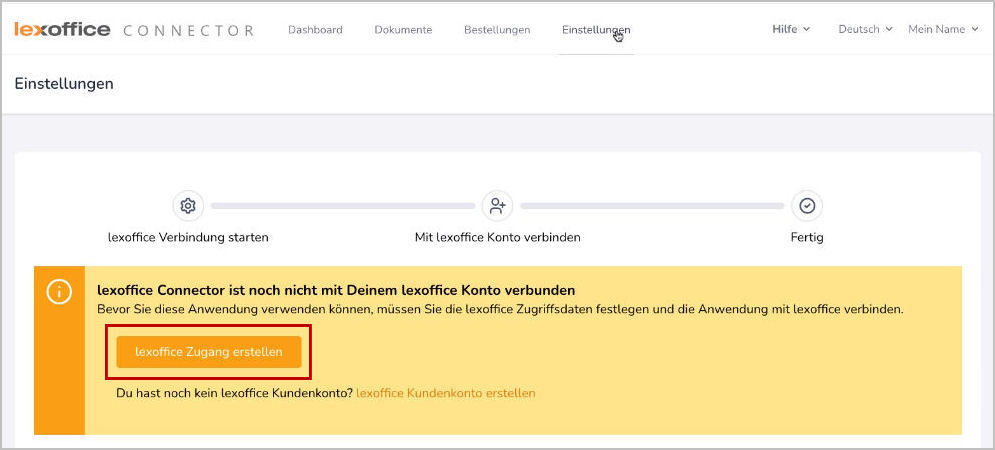Click the 'Fertig' step label
Image resolution: width=995 pixels, height=450 pixels.
(807, 238)
